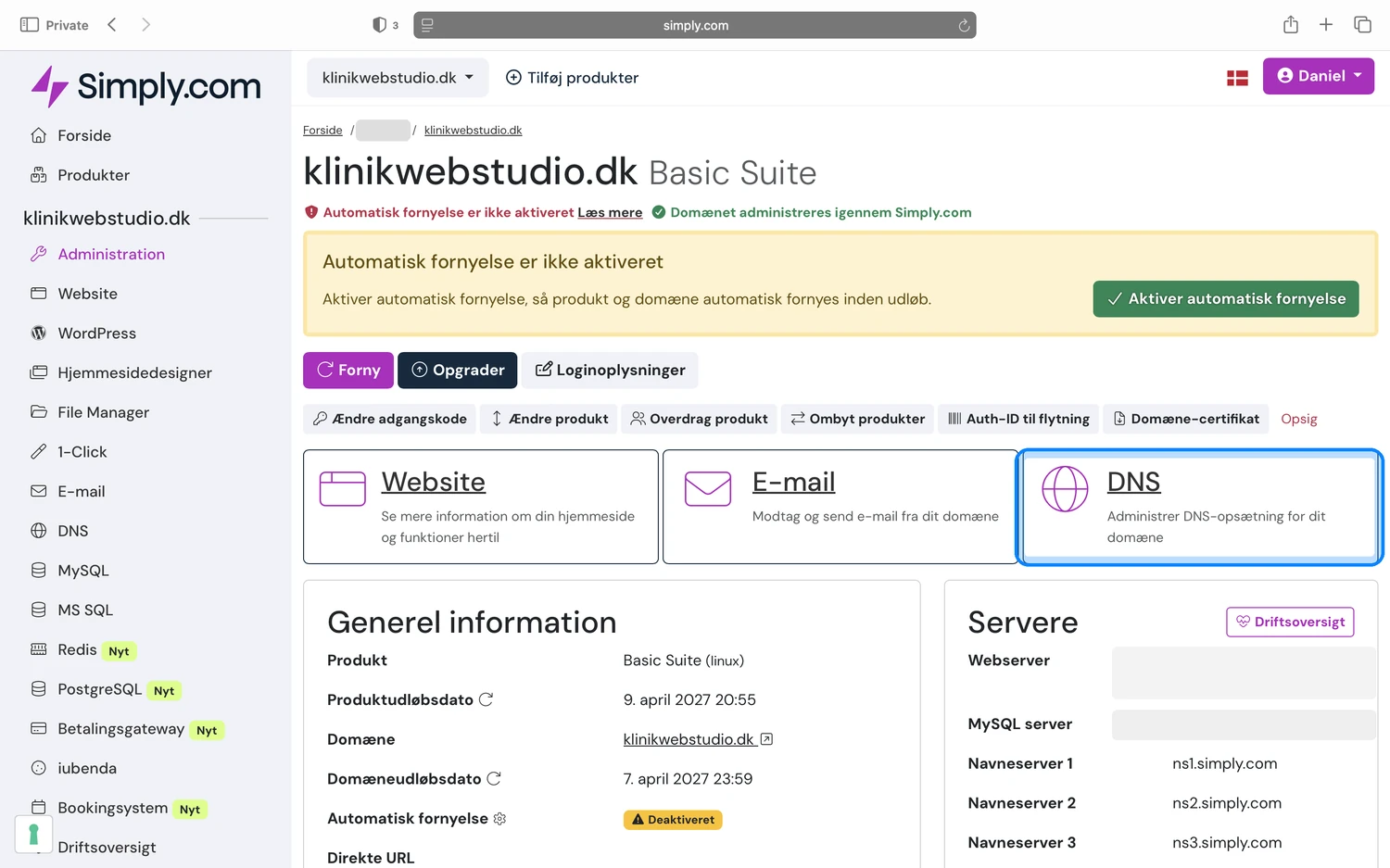The image size is (1390, 868).
Task: Show the tab overview icon
Action: pos(1362,25)
